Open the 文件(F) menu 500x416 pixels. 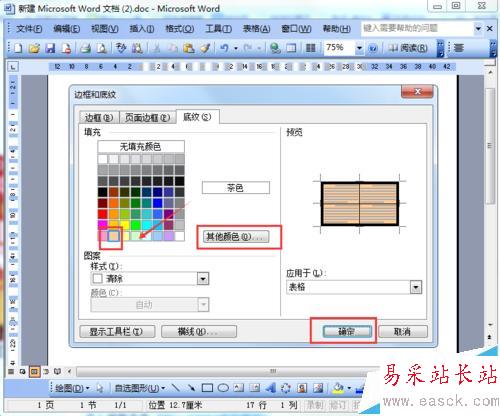point(29,29)
